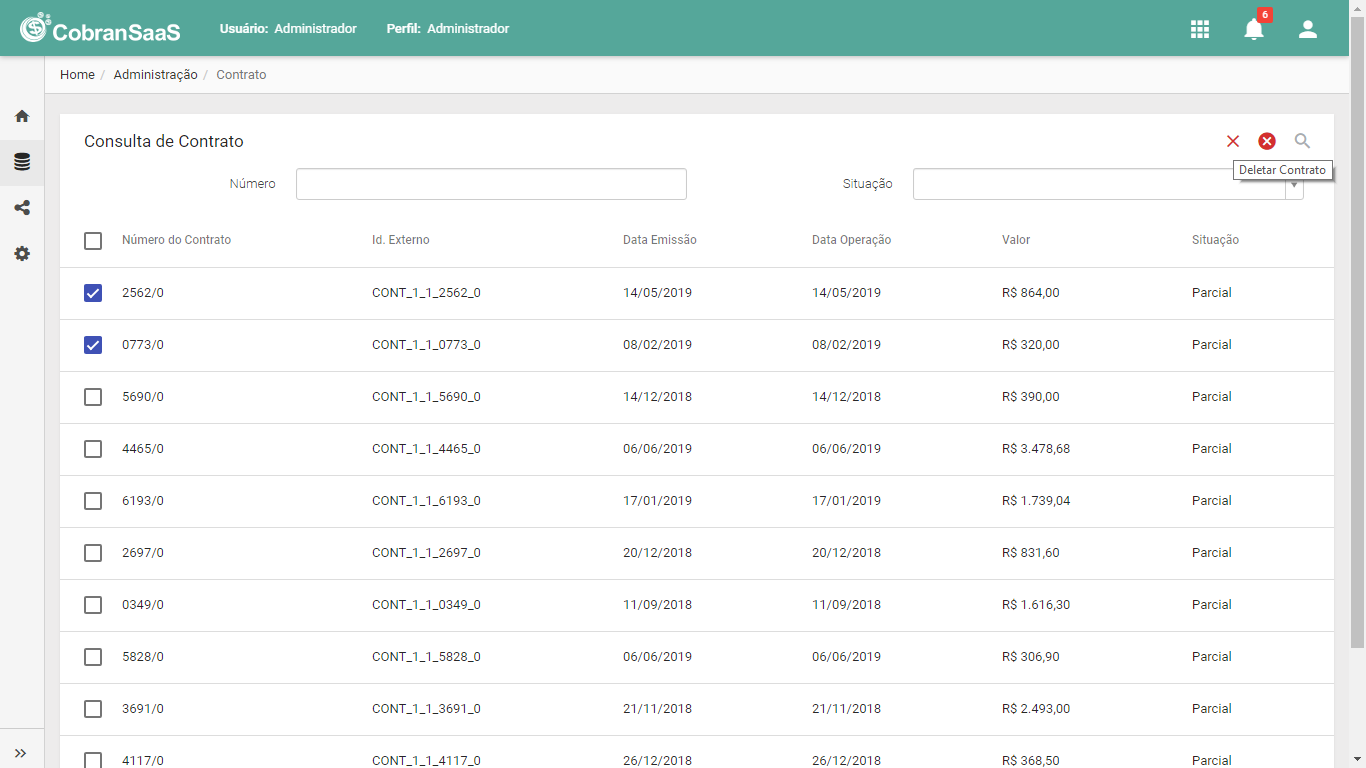Select CONT_1_1_0773_0 external id
This screenshot has height=768, width=1366.
(426, 345)
